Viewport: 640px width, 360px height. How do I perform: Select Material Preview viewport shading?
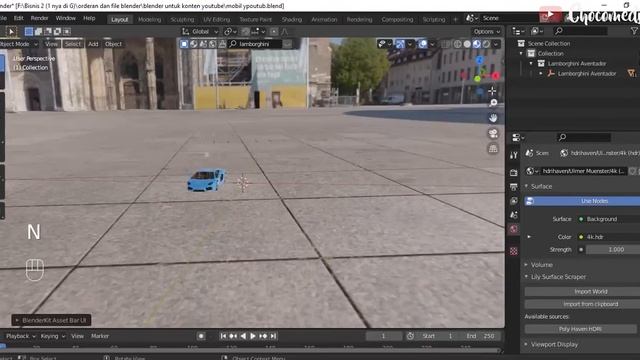pos(476,44)
